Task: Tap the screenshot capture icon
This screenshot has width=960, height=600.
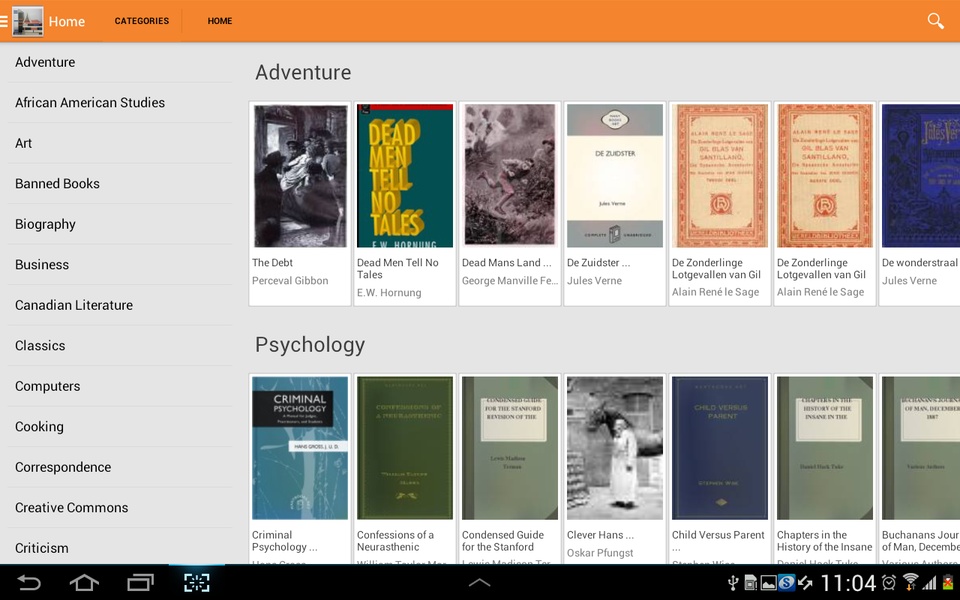Action: point(197,582)
